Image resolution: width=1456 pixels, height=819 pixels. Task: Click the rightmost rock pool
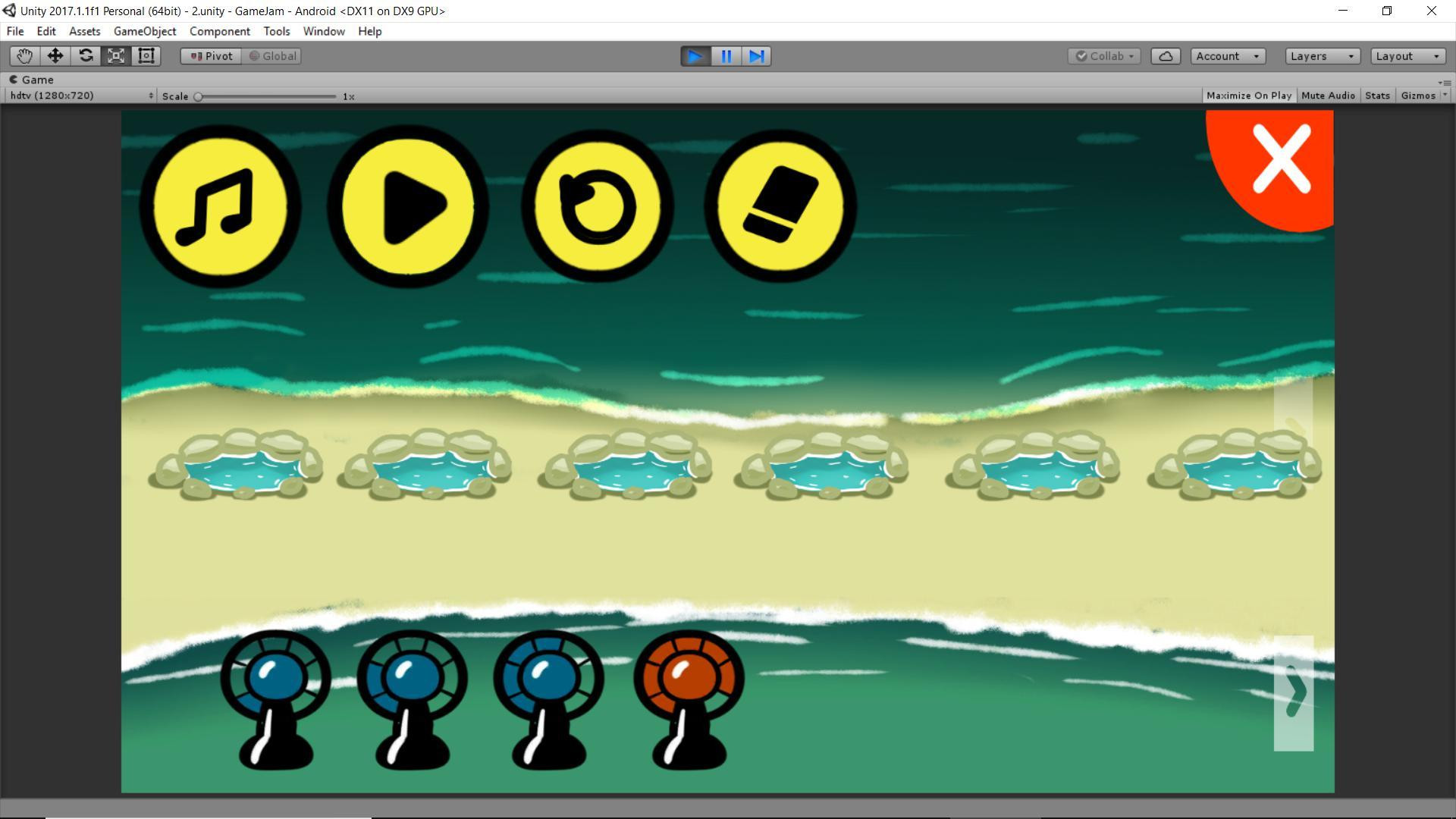(x=1235, y=464)
